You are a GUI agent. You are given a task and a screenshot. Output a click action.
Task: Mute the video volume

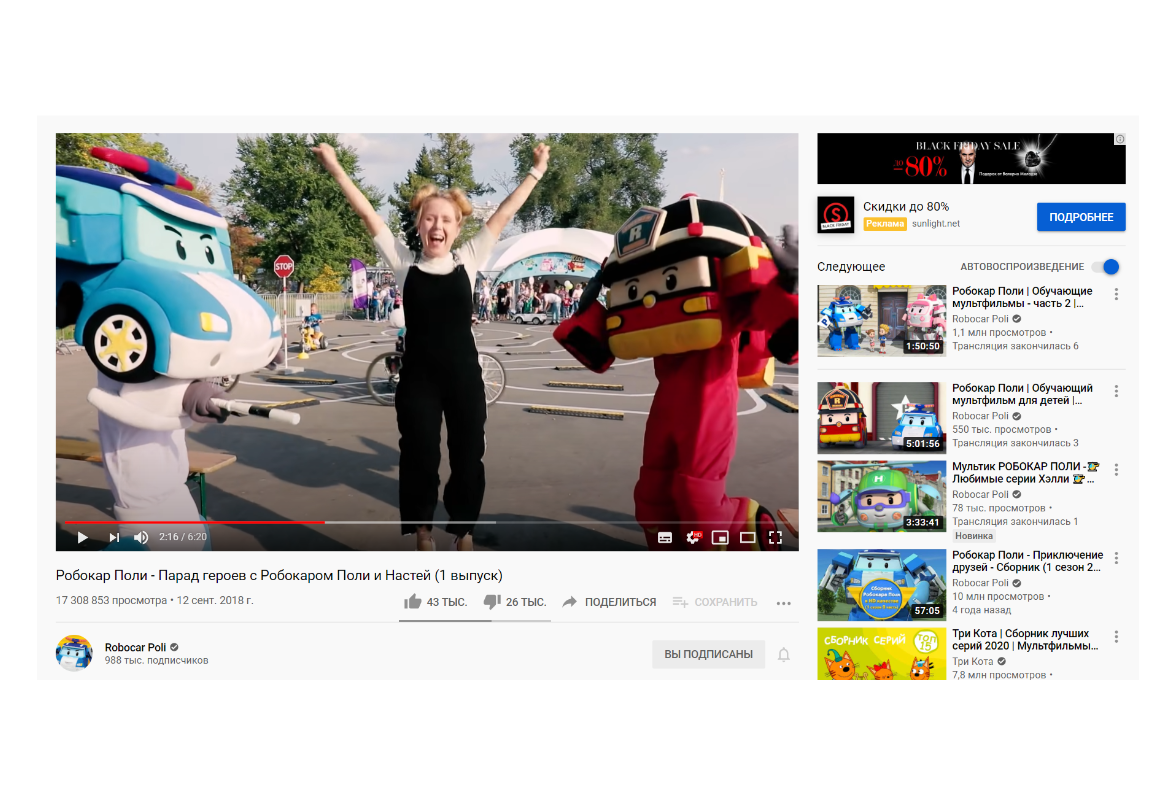(x=141, y=537)
